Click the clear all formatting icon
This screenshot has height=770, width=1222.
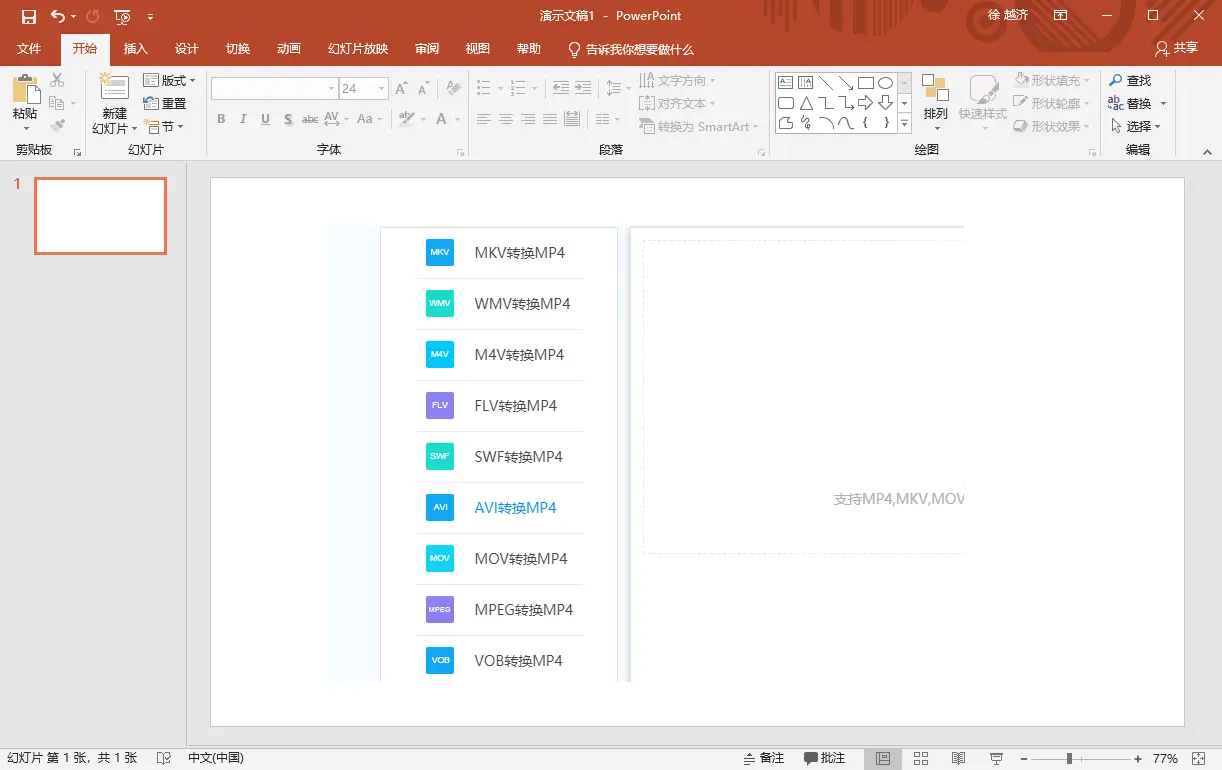point(453,89)
